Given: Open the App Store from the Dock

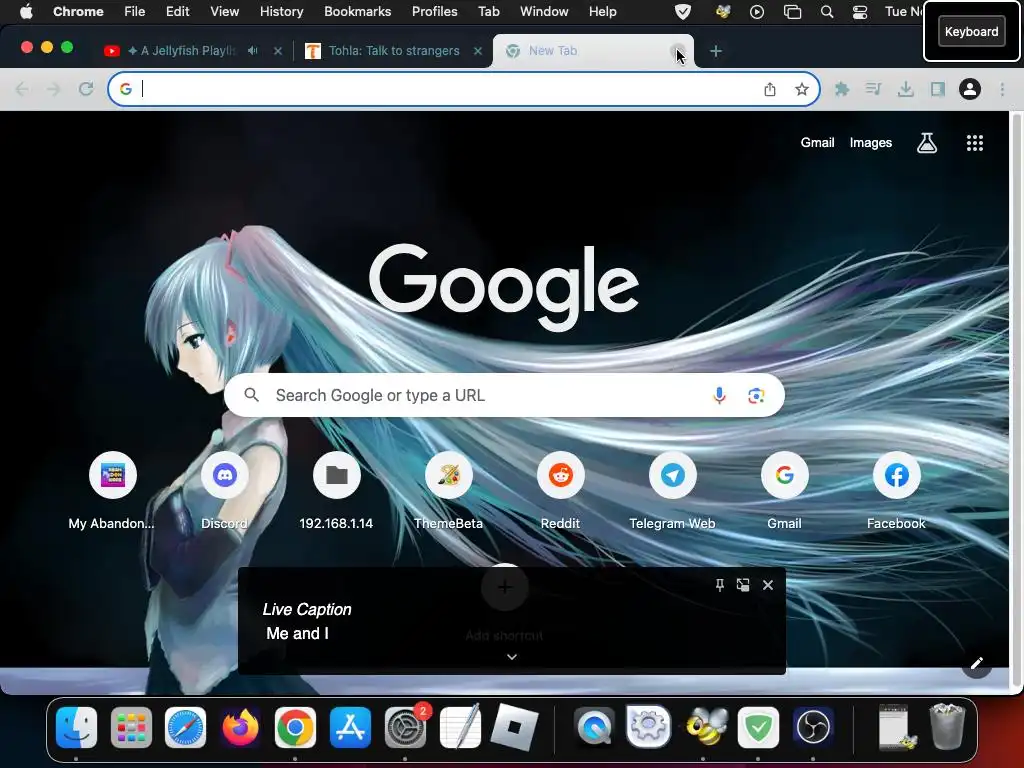Looking at the screenshot, I should click(x=350, y=727).
